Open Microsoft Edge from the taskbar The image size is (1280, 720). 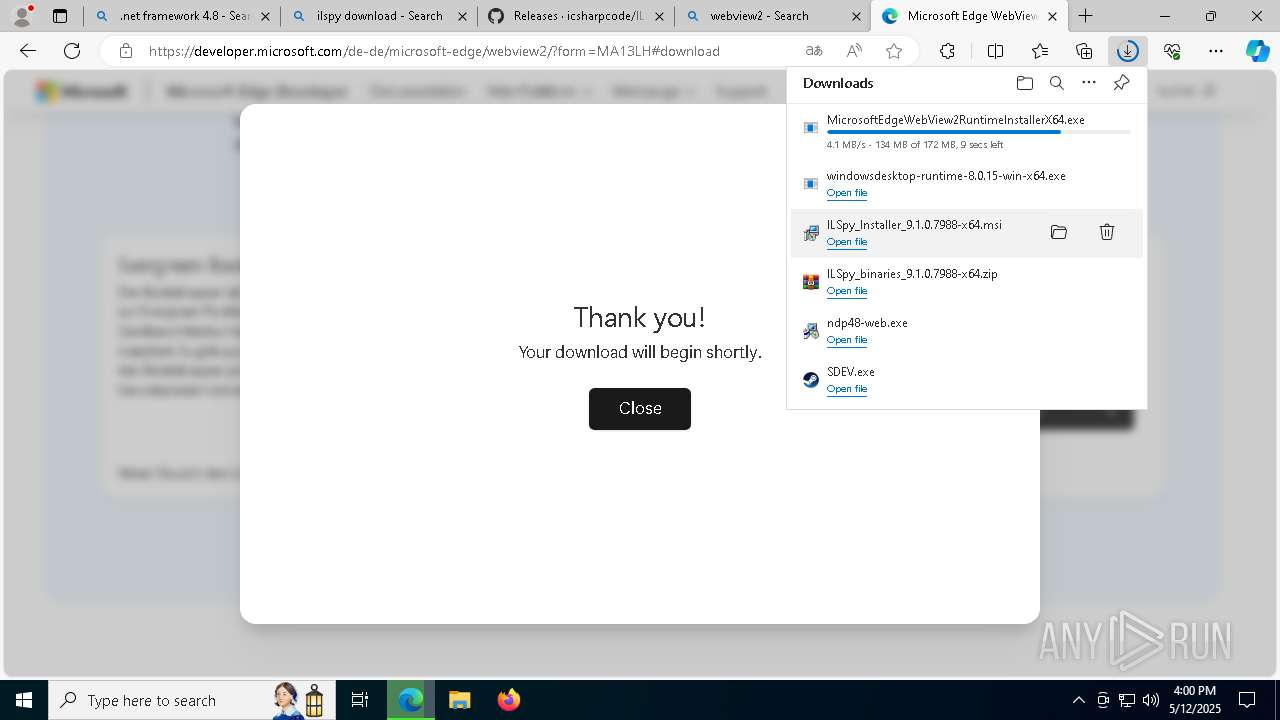[411, 700]
